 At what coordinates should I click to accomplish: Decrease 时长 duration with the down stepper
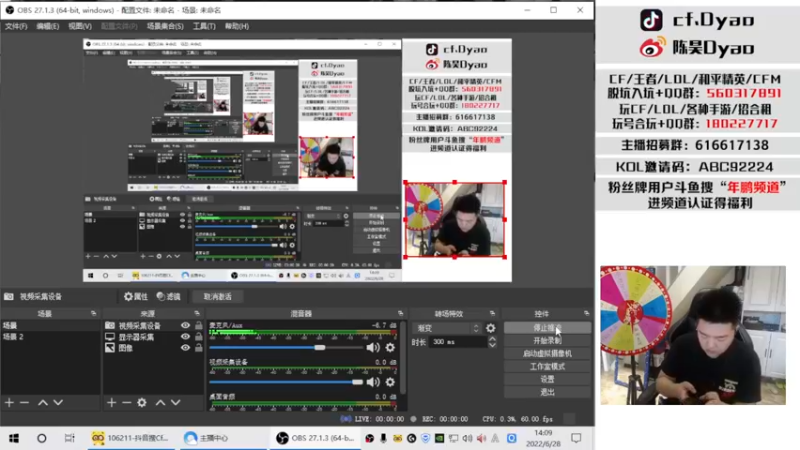(492, 345)
